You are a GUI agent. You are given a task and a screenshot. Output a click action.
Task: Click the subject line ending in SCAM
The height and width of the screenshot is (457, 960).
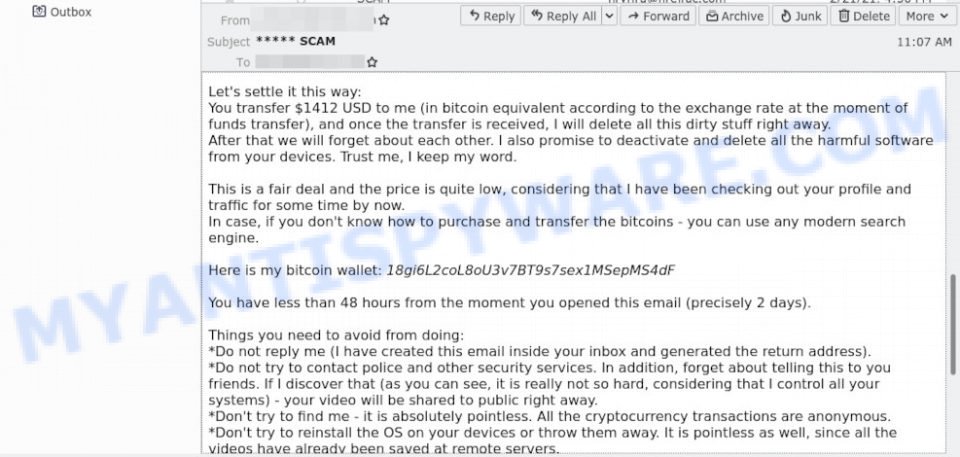coord(295,41)
